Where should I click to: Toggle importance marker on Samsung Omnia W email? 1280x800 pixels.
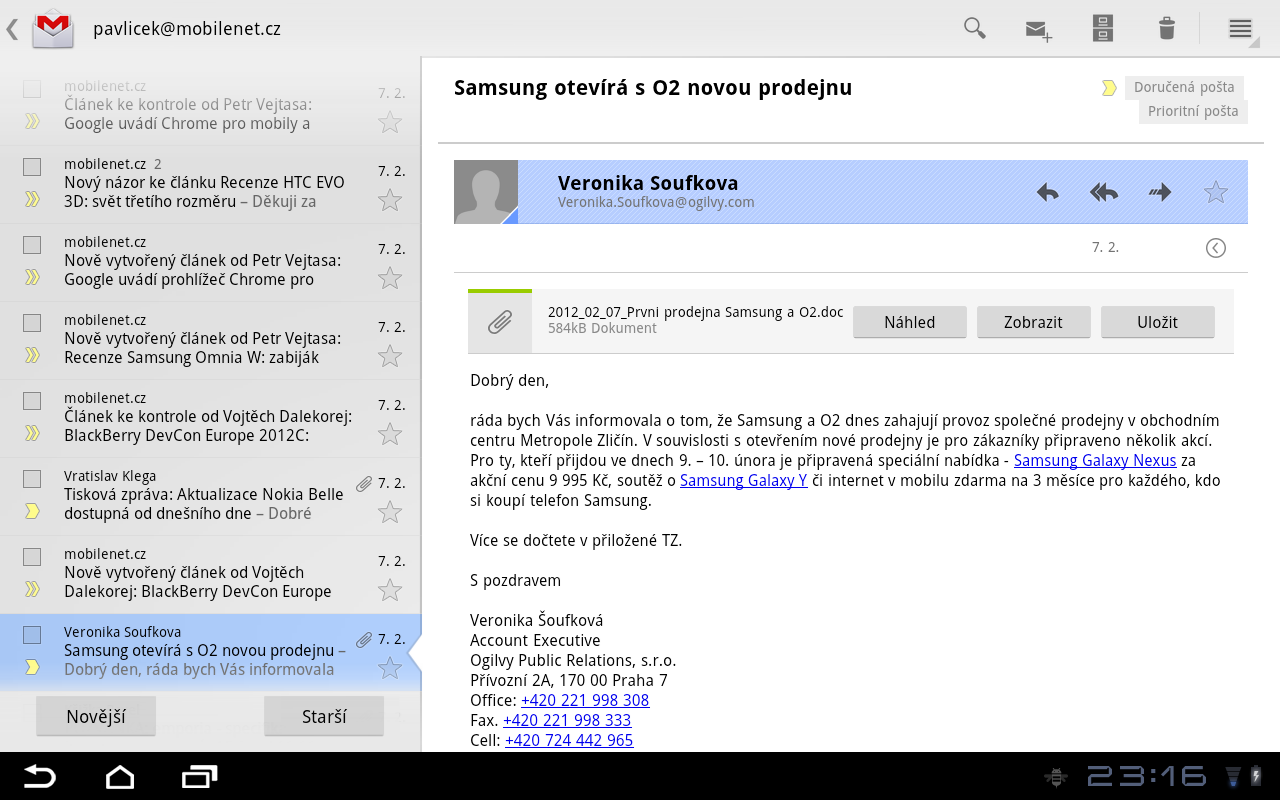pyautogui.click(x=32, y=355)
